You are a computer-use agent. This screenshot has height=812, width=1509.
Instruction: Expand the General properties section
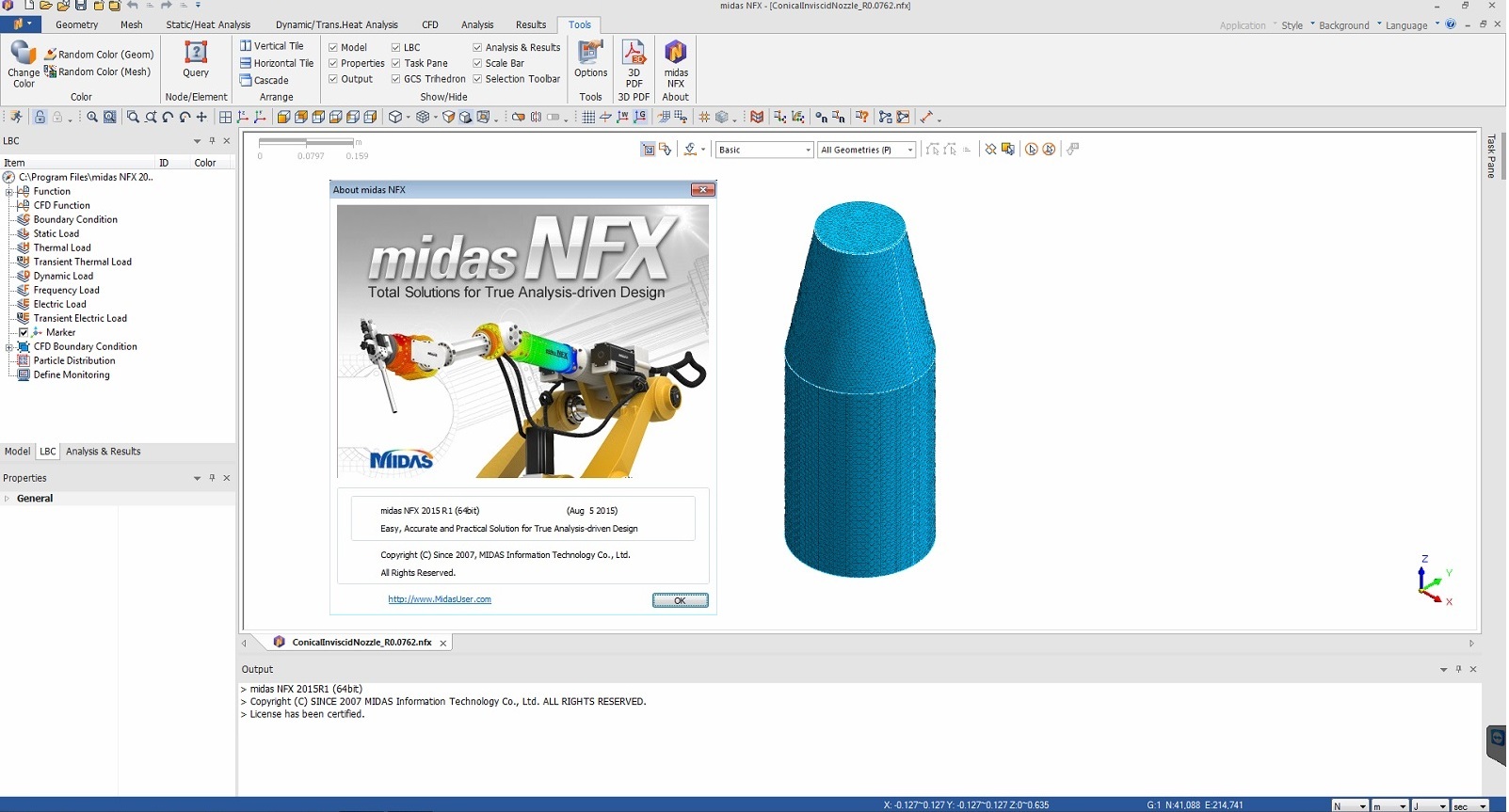[8, 499]
